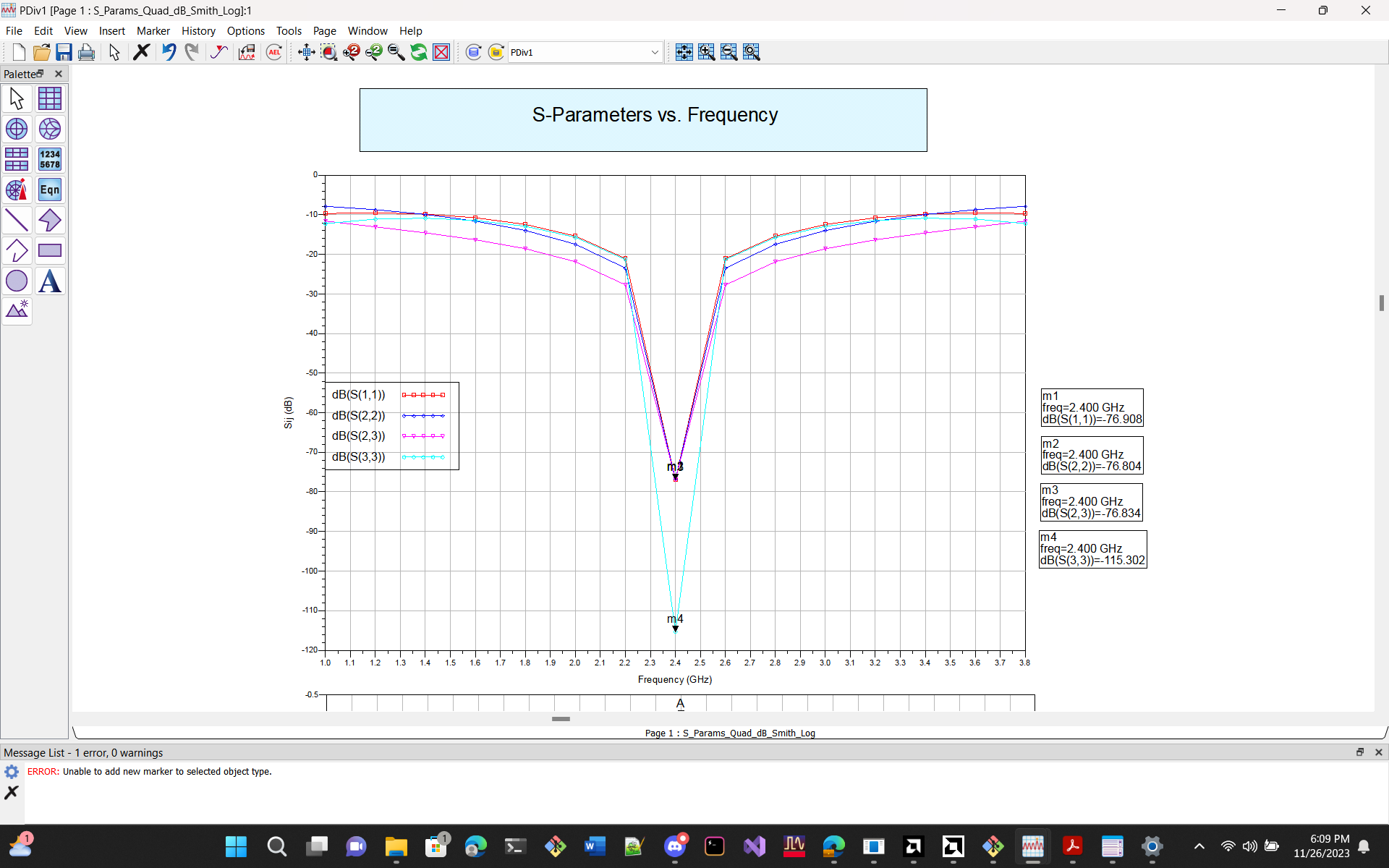The height and width of the screenshot is (868, 1389).
Task: Open the Marker menu
Action: pos(153,30)
